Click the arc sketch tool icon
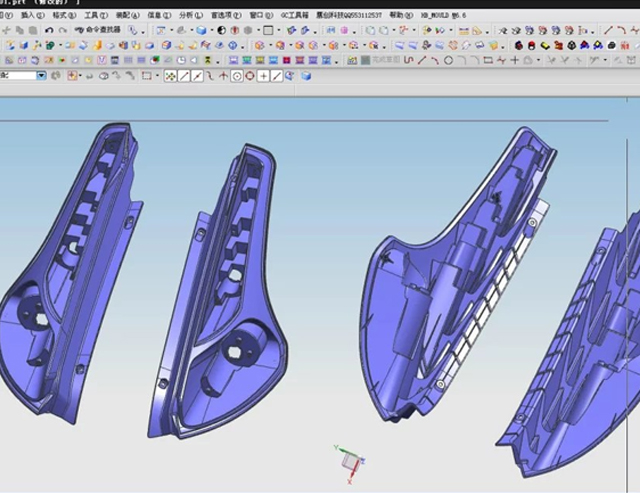640x493 pixels. pyautogui.click(x=435, y=60)
